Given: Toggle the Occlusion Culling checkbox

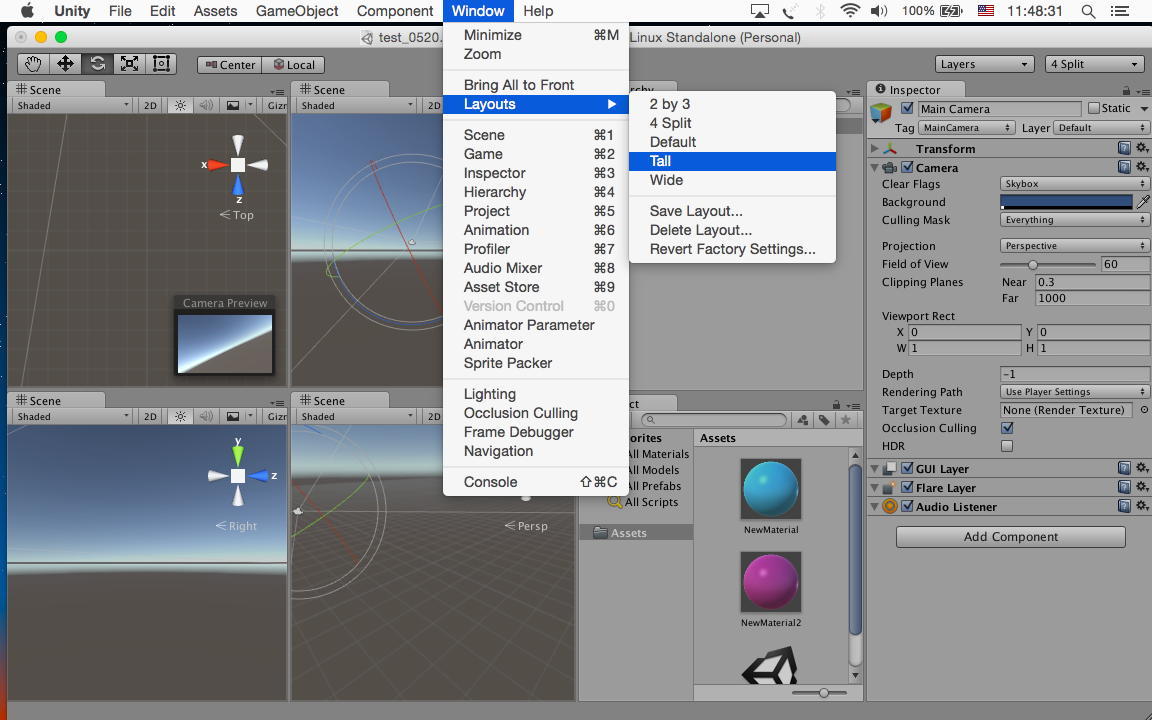Looking at the screenshot, I should pyautogui.click(x=1007, y=428).
